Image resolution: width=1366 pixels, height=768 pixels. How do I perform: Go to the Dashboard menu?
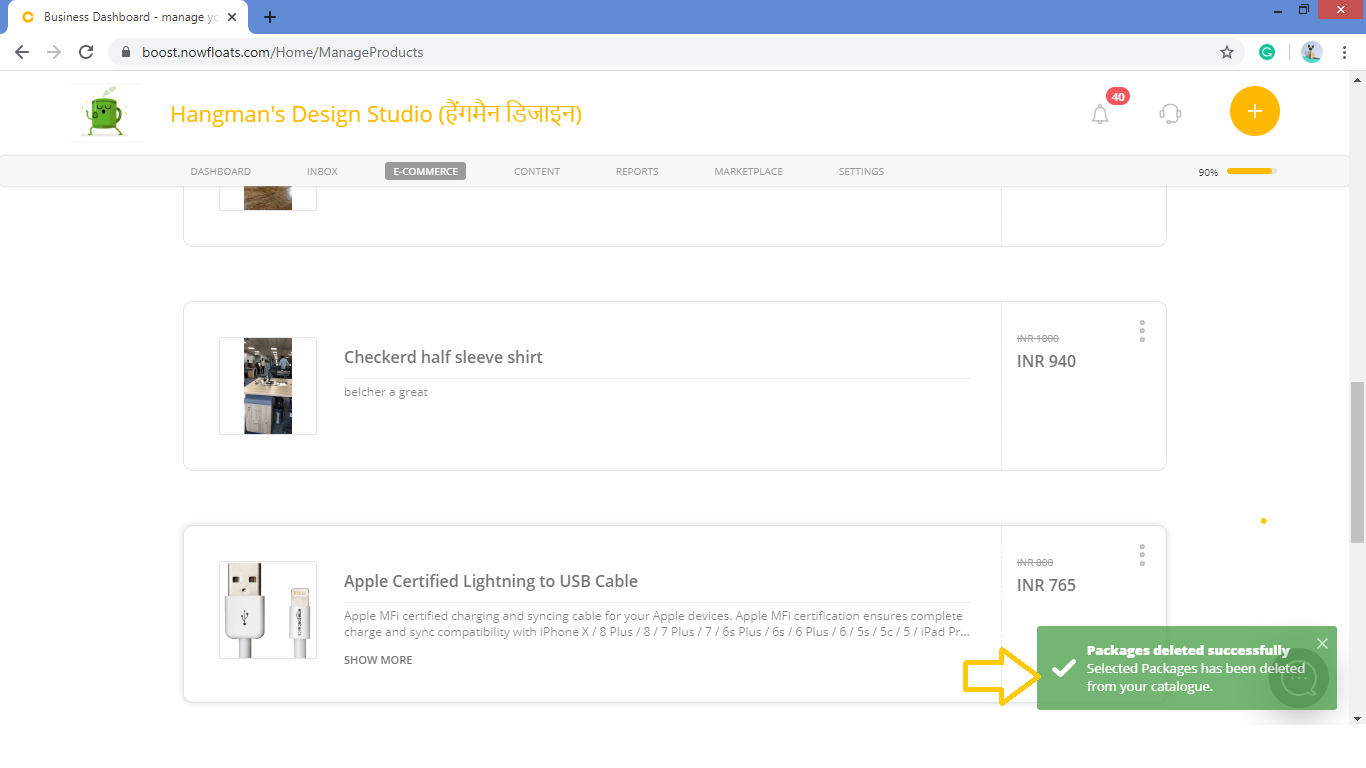click(221, 172)
